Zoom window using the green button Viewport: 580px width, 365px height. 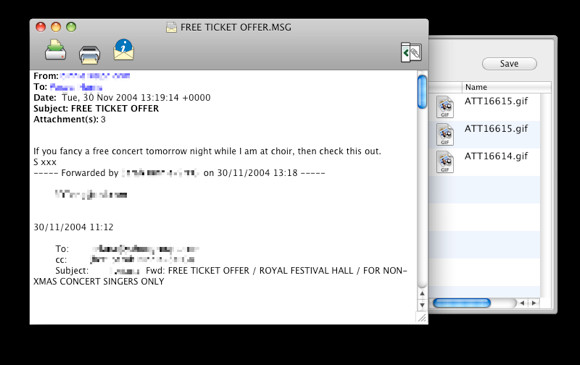tap(71, 27)
